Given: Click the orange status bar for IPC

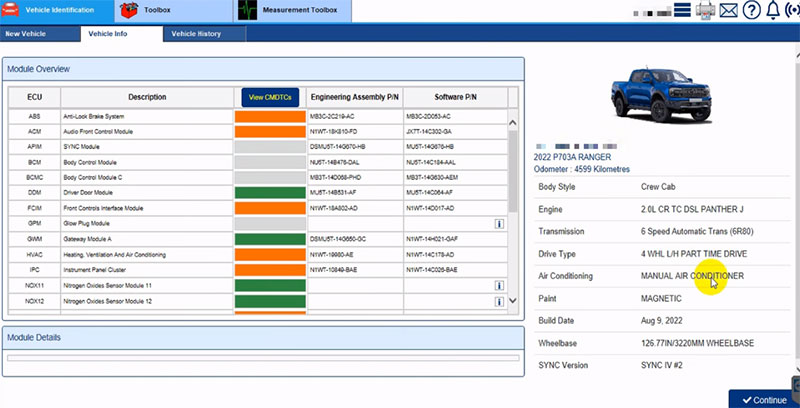Looking at the screenshot, I should click(x=270, y=270).
